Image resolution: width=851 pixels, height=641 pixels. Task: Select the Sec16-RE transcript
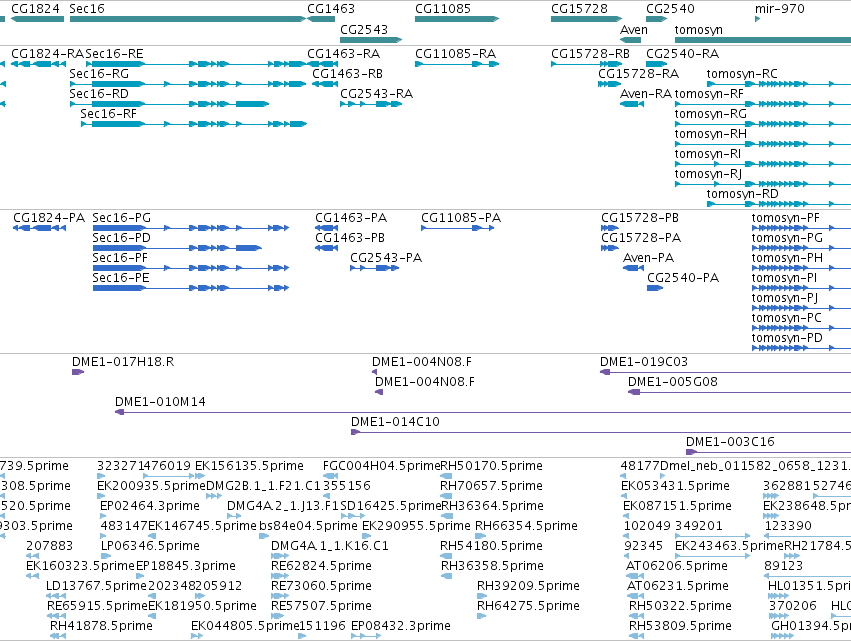[x=196, y=64]
